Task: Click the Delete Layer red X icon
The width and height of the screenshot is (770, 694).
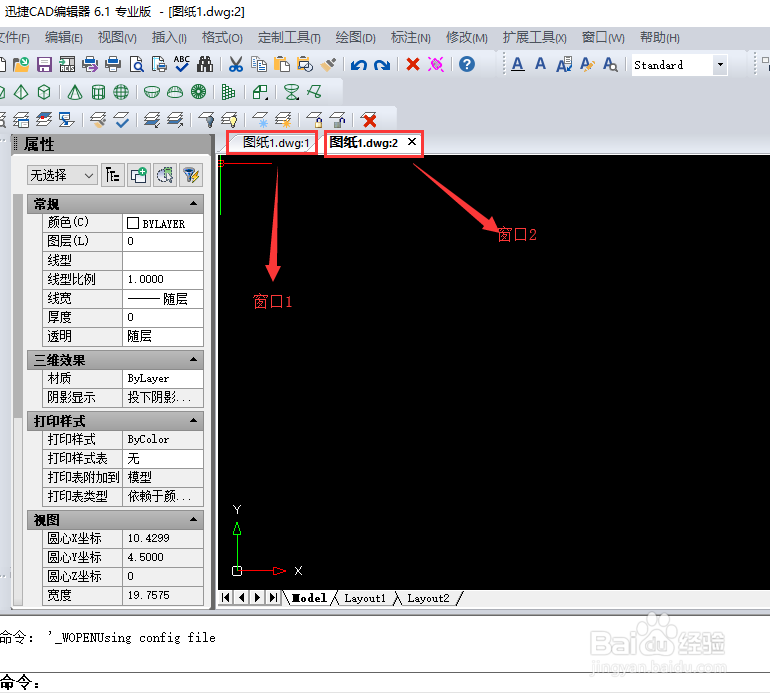Action: [369, 120]
